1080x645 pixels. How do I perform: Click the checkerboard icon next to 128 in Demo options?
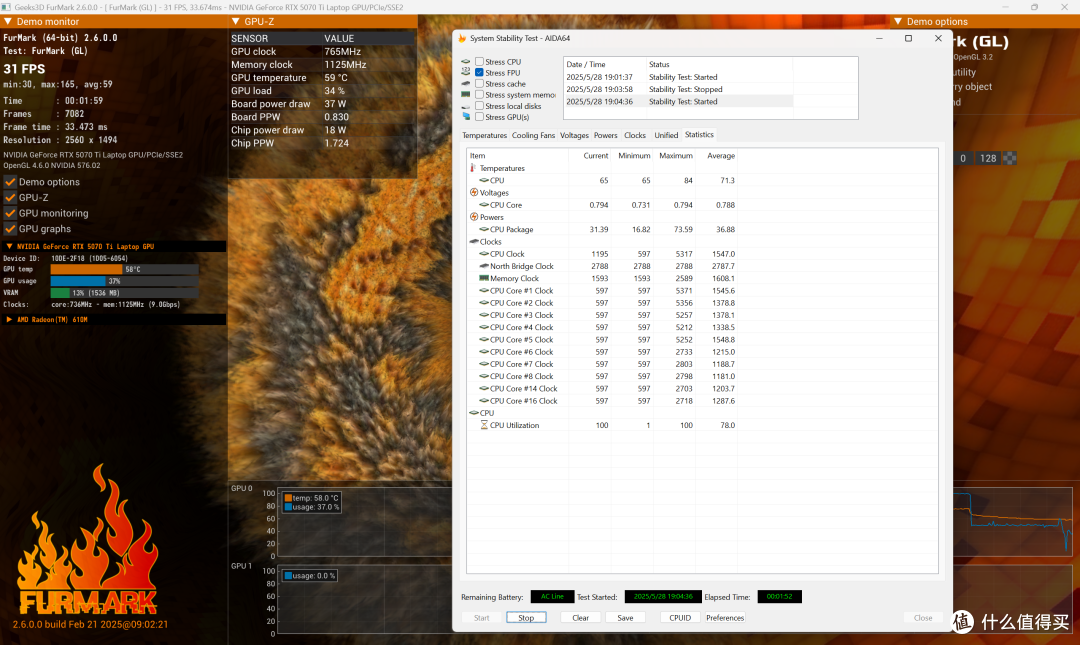[1009, 158]
